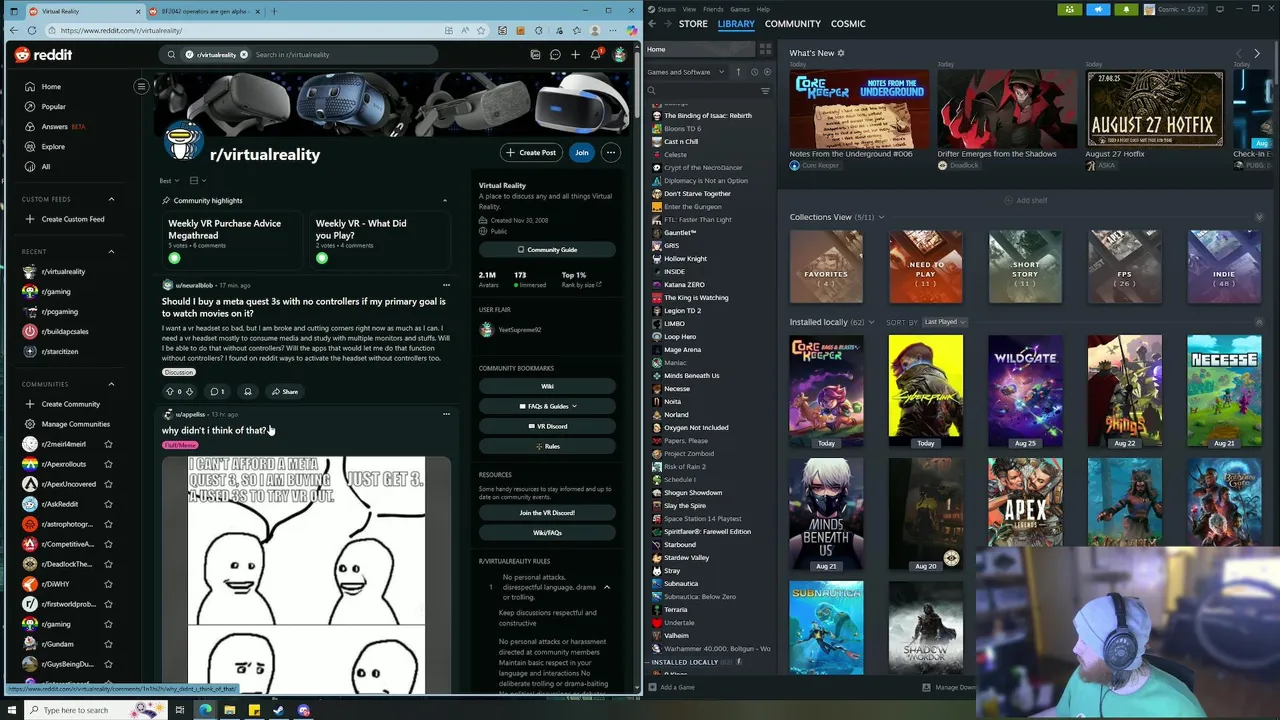1280x720 pixels.
Task: Open Steam COMMUNITY tab
Action: coord(792,24)
